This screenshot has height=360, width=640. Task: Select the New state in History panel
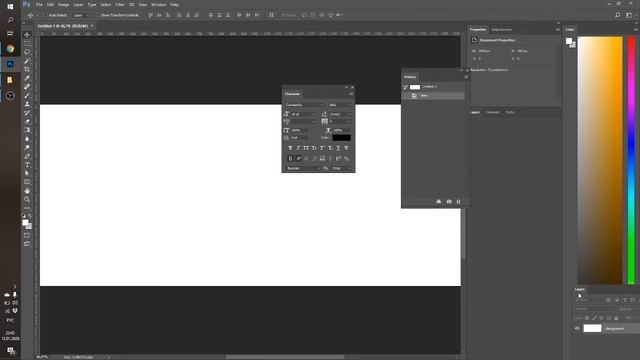[433, 96]
